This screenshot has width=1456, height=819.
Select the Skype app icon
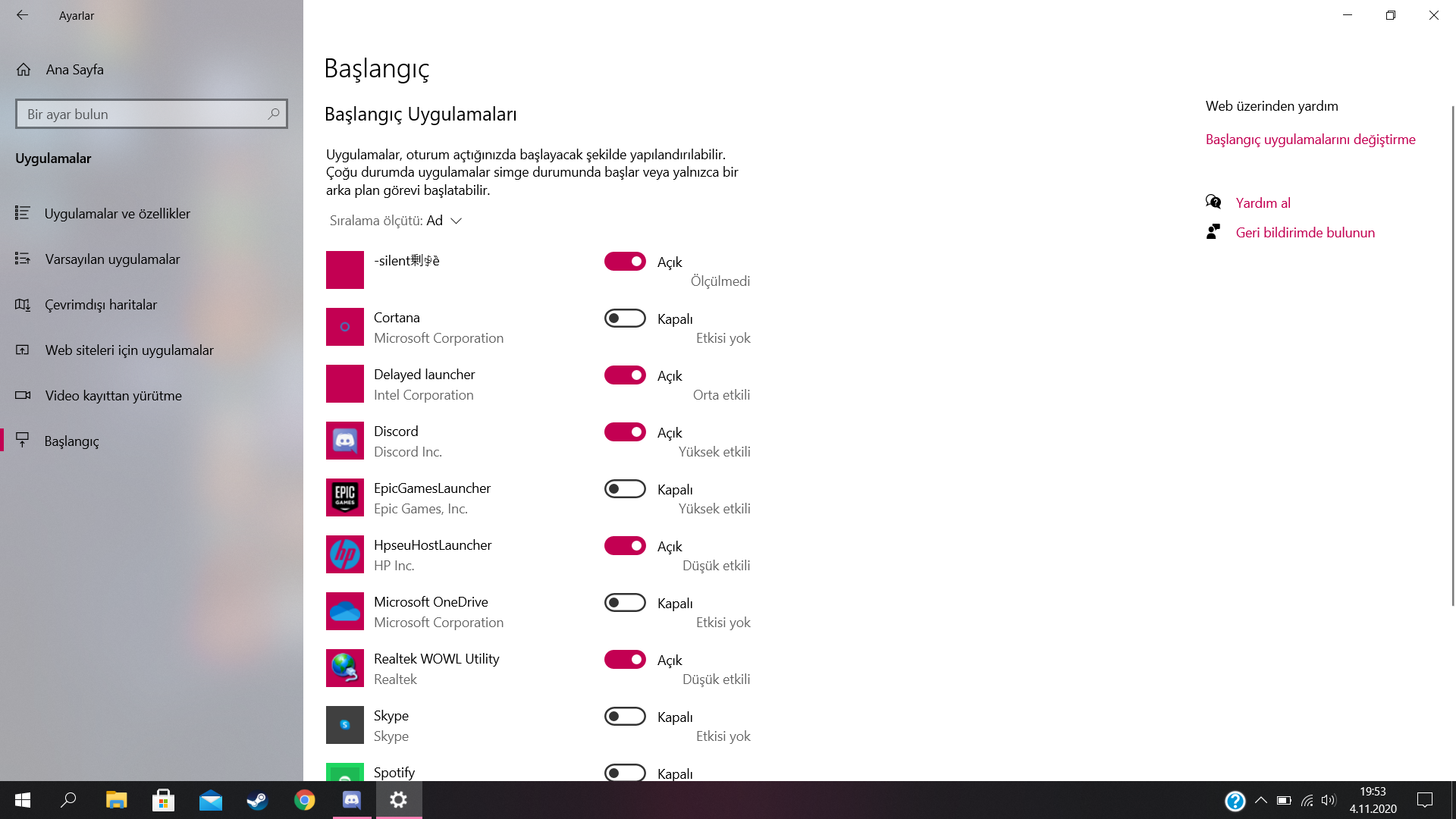(x=345, y=725)
